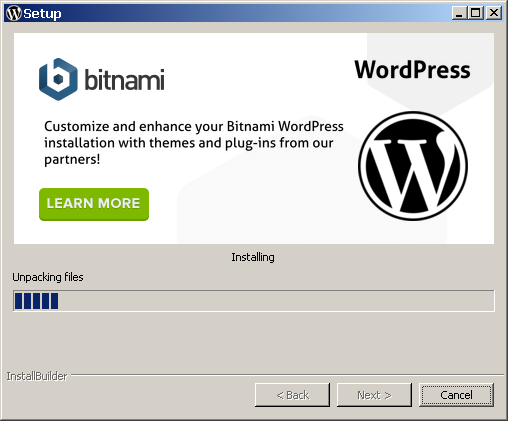Click the InstallBuilder label
508x421 pixels.
pos(37,376)
